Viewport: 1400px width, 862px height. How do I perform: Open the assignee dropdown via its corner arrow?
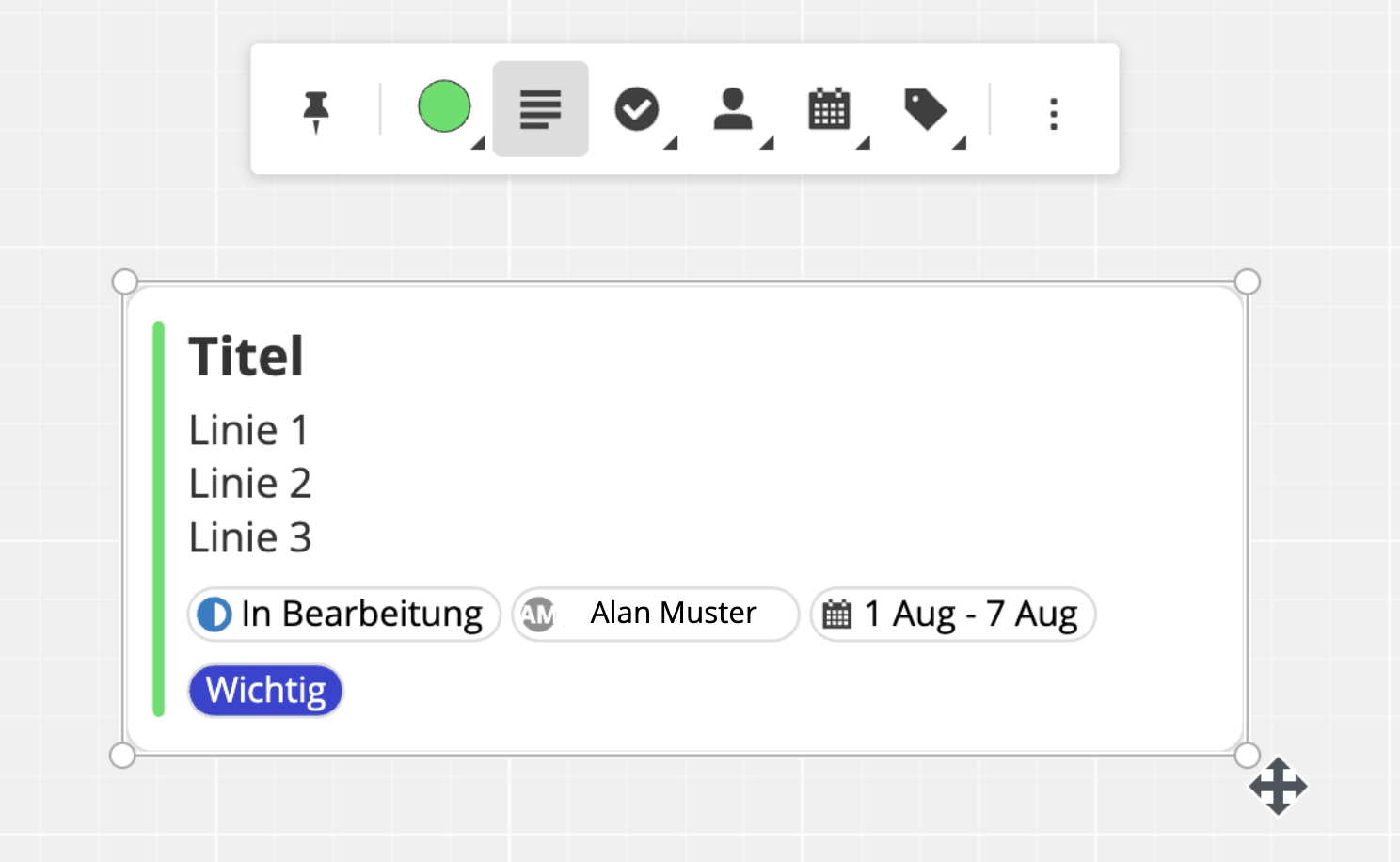point(766,143)
